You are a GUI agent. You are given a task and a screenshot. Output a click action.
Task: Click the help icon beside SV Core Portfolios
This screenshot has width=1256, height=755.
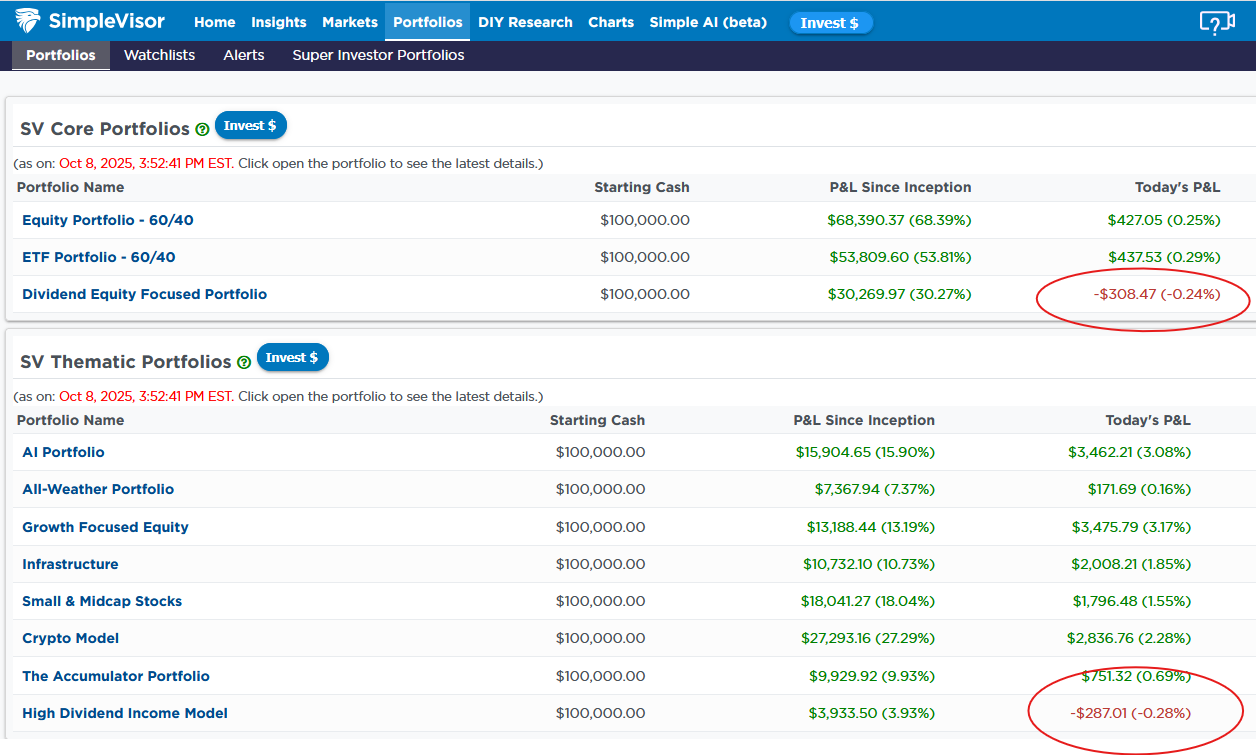pos(202,130)
